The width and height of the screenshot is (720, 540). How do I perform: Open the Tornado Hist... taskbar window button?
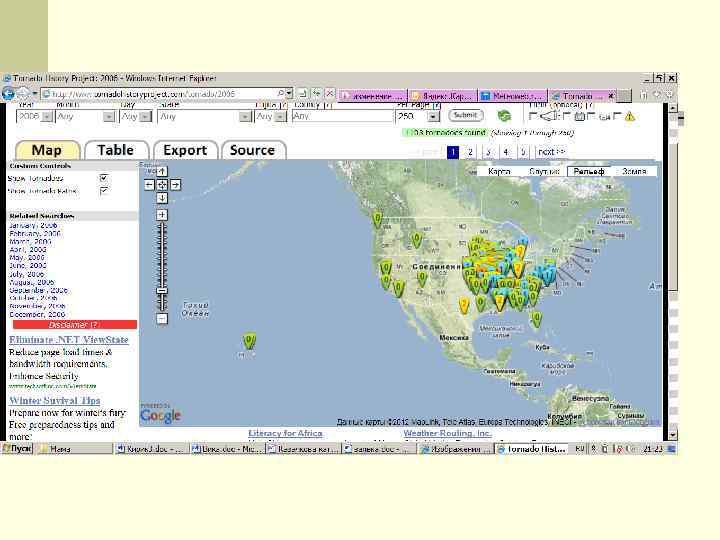click(x=532, y=449)
